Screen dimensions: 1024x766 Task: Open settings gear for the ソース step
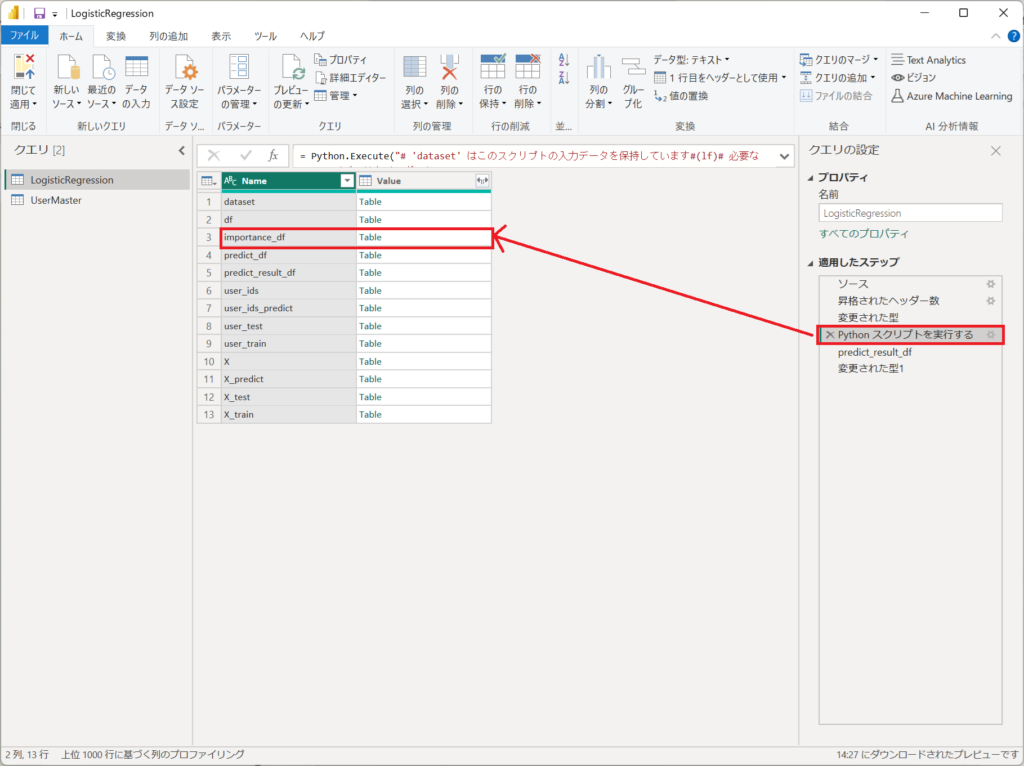click(991, 284)
